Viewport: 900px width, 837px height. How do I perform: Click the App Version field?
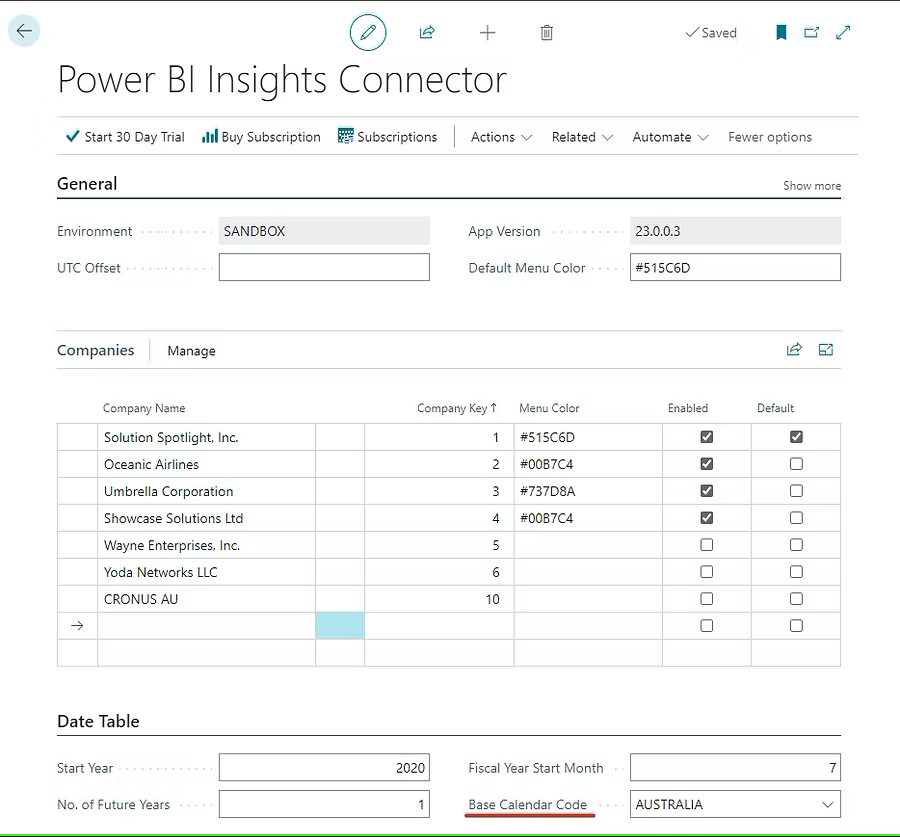[735, 231]
